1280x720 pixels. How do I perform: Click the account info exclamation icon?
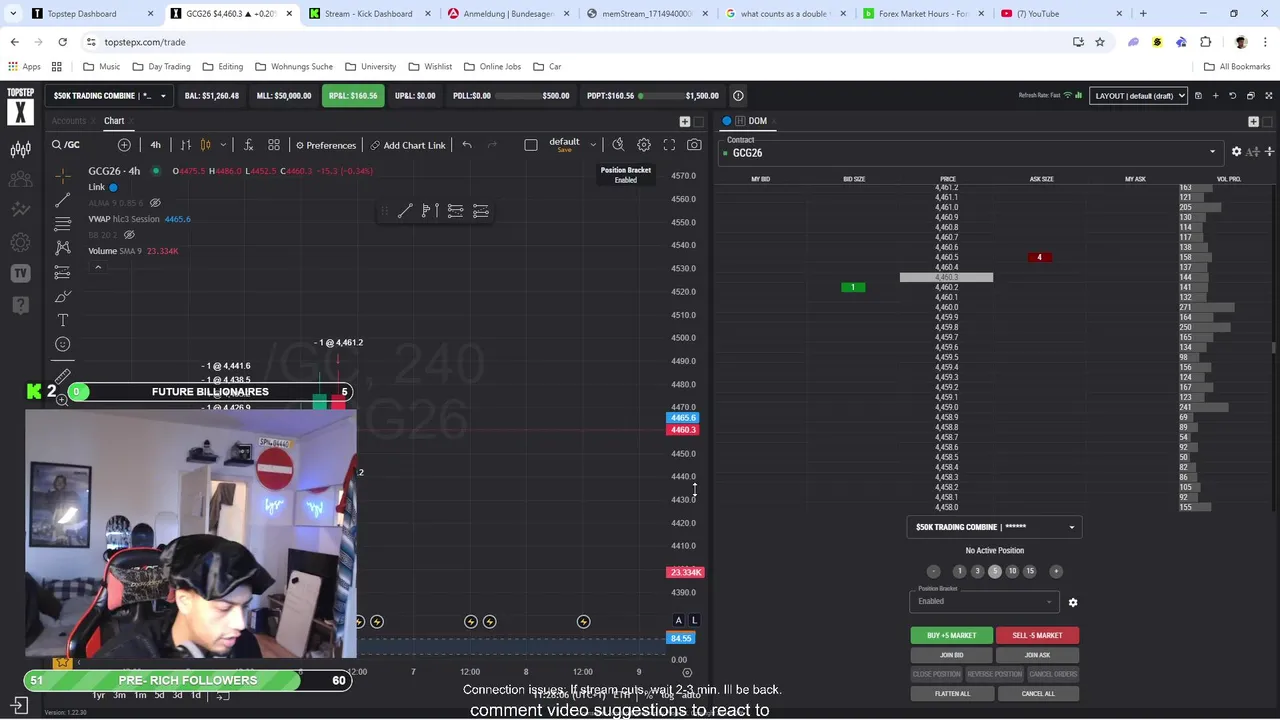coord(738,96)
